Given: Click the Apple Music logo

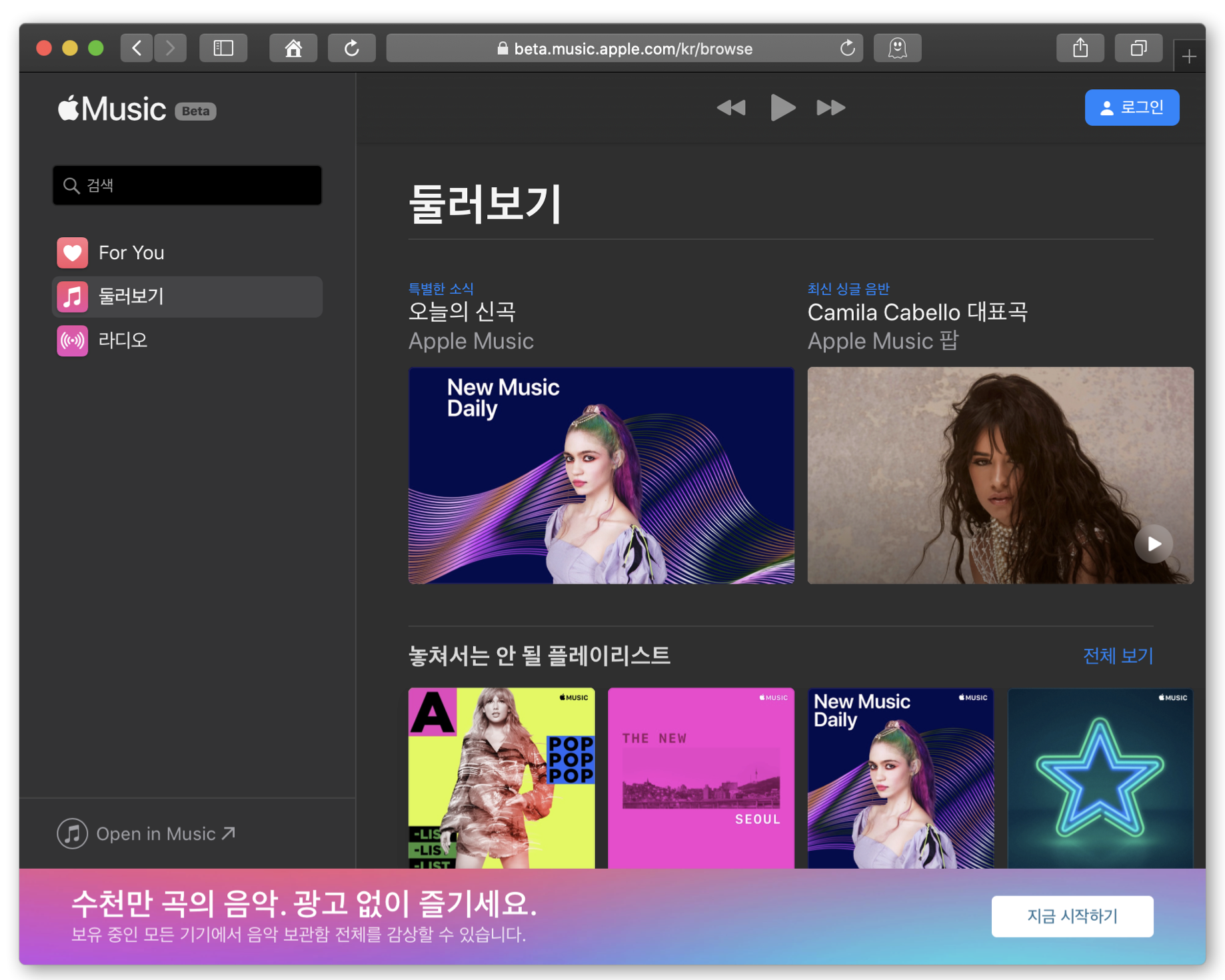Looking at the screenshot, I should click(x=112, y=109).
